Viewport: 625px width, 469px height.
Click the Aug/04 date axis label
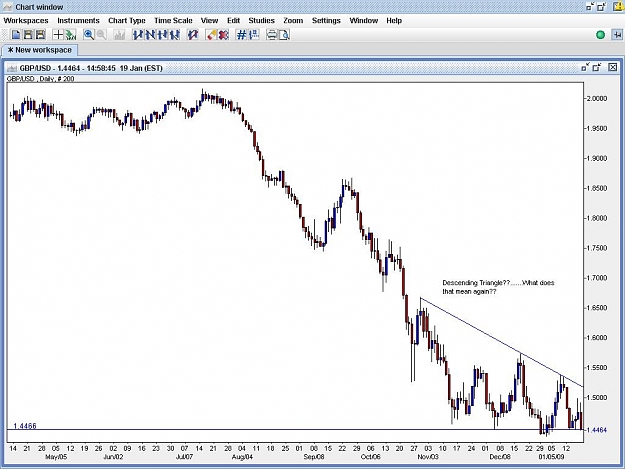pyautogui.click(x=242, y=457)
